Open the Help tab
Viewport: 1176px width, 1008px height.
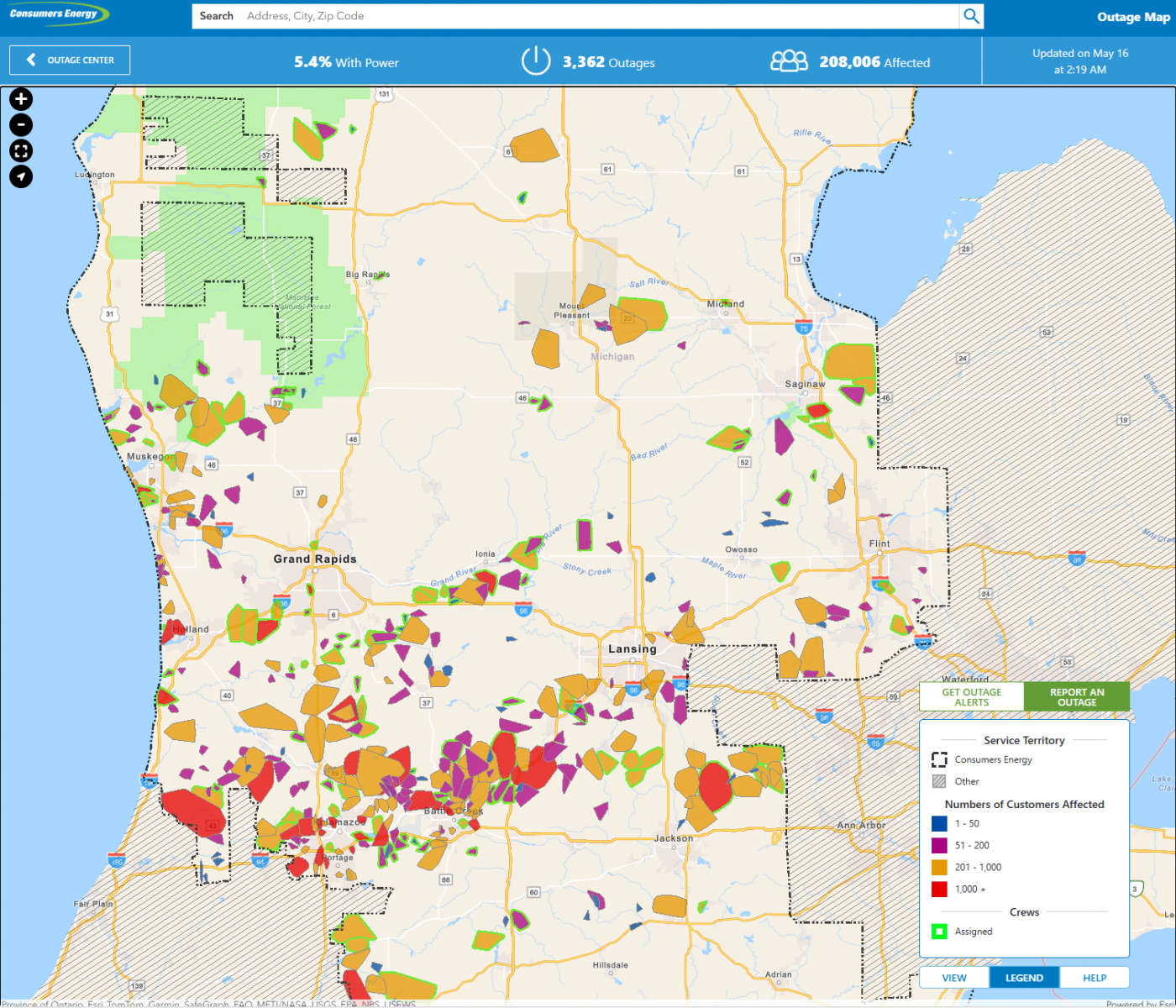click(x=1095, y=978)
